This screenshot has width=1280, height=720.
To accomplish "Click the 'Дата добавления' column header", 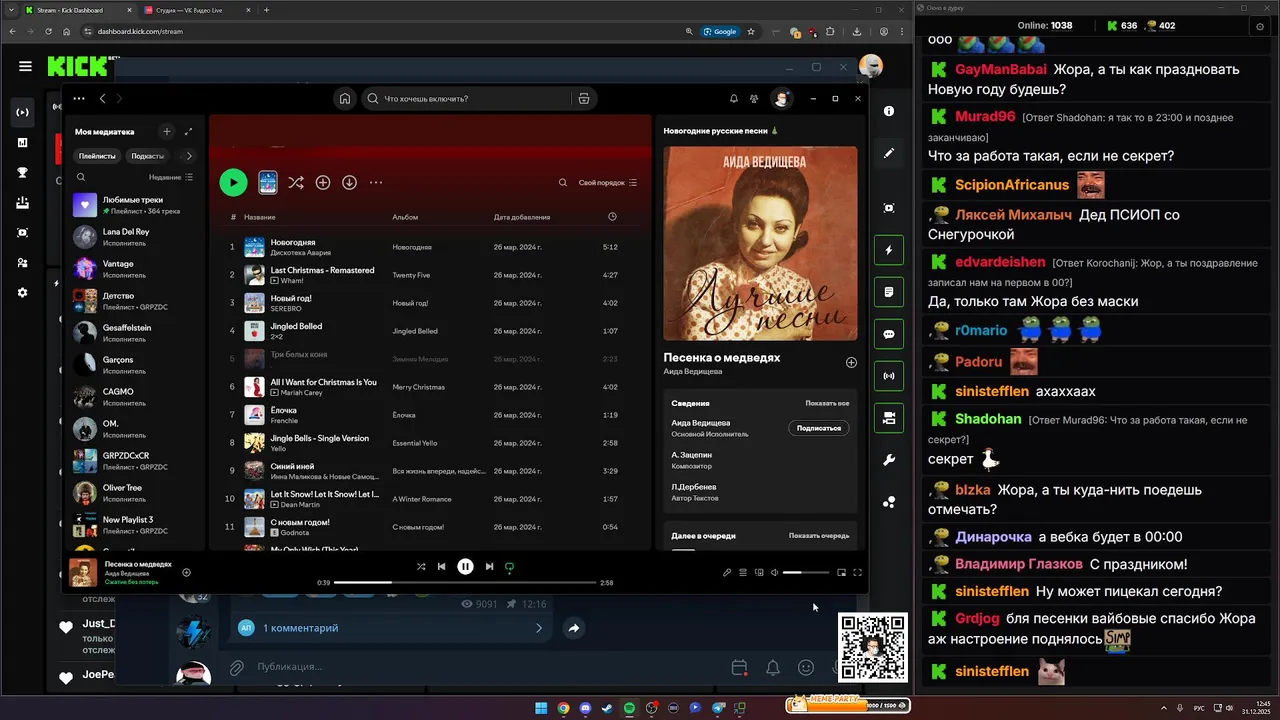I will [521, 217].
